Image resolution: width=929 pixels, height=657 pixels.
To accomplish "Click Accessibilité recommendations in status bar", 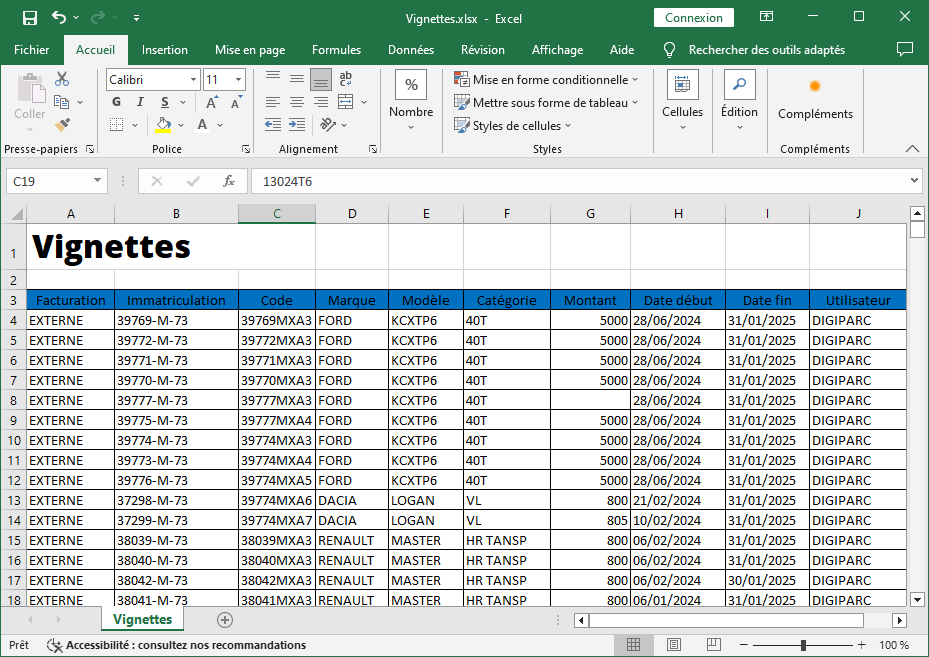I will 177,645.
